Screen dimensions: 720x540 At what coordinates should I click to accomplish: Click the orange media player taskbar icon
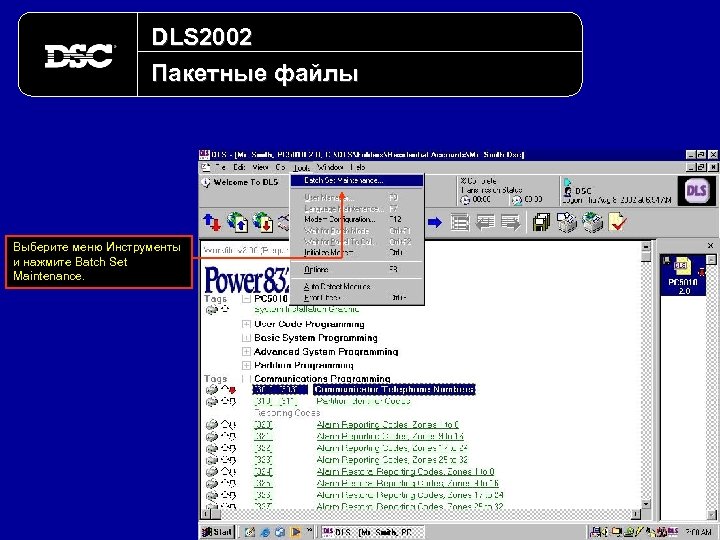click(296, 532)
